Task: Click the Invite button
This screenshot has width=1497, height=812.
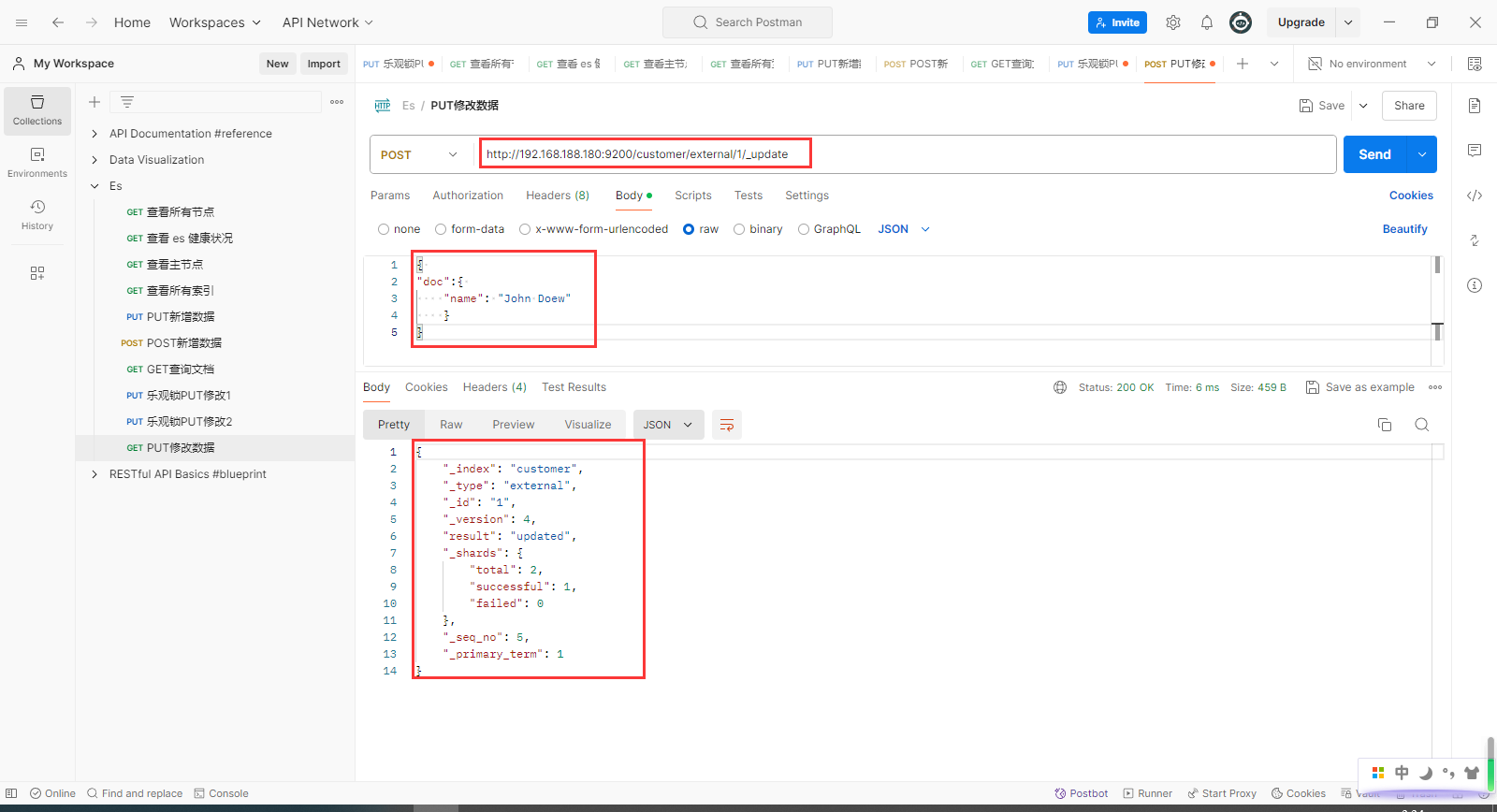Action: (x=1117, y=22)
